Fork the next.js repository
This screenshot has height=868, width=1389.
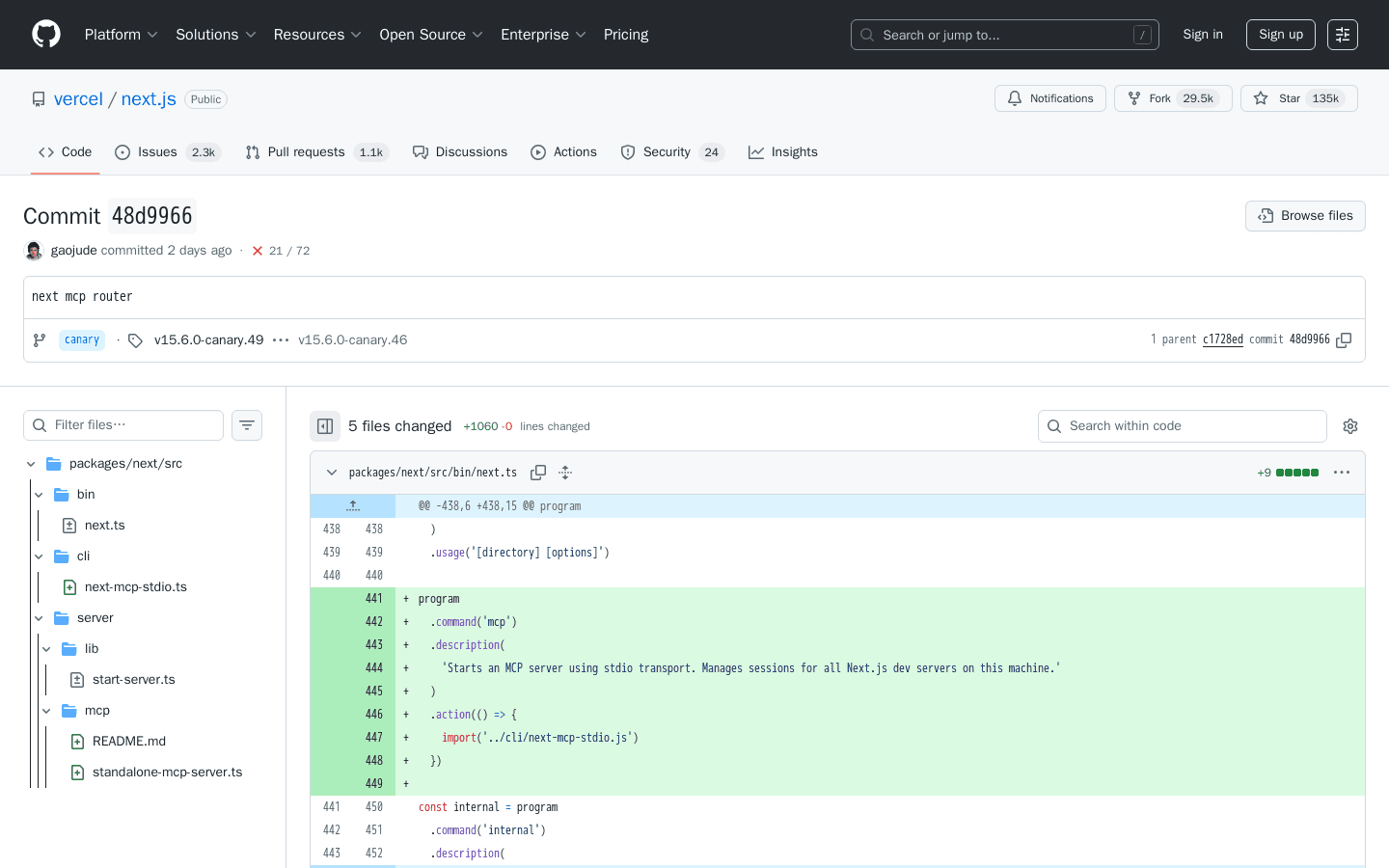[1173, 98]
